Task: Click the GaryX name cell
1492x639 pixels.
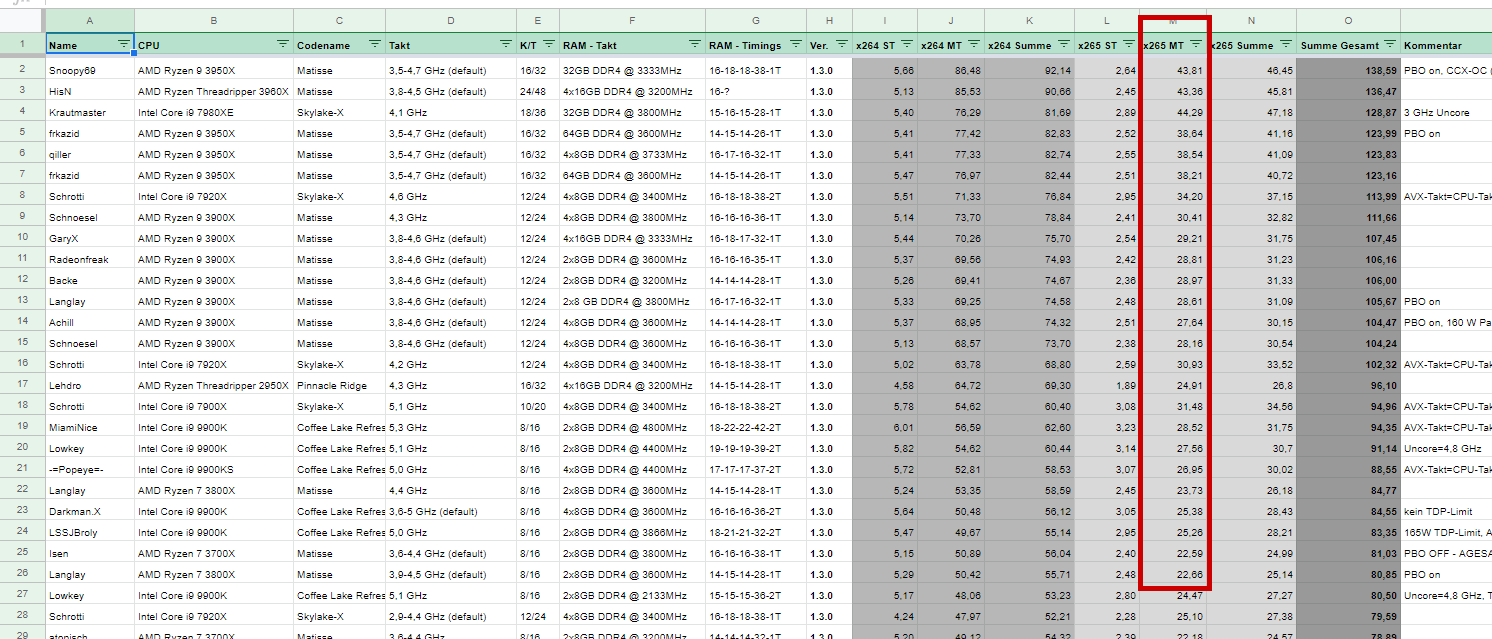Action: (90, 238)
